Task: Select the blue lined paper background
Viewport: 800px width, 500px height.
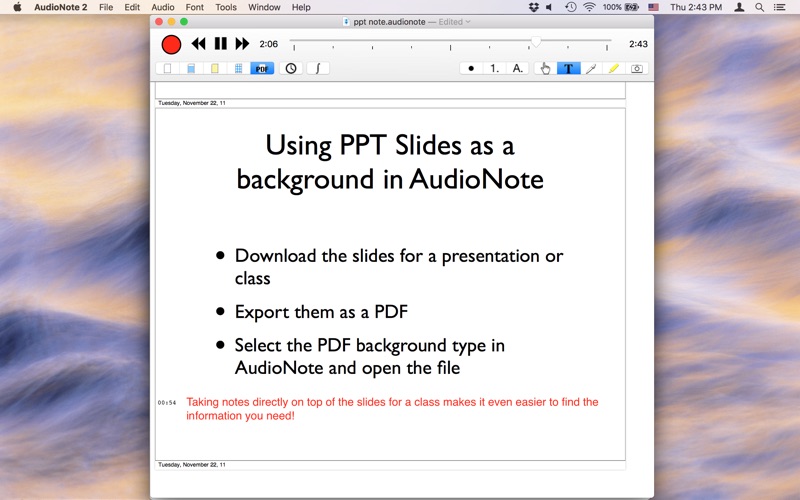Action: coord(191,68)
